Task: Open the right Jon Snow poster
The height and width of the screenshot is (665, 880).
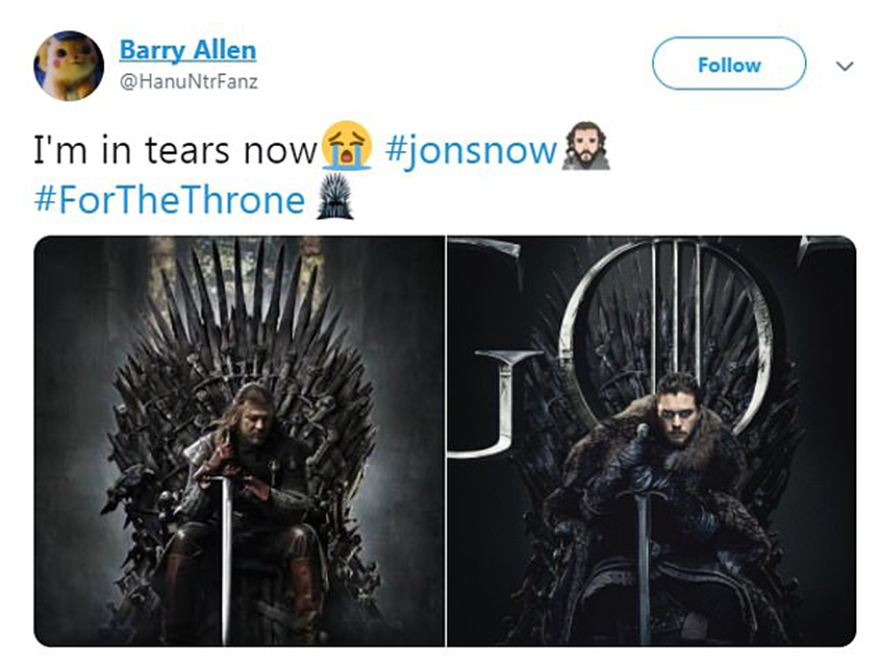Action: 652,440
